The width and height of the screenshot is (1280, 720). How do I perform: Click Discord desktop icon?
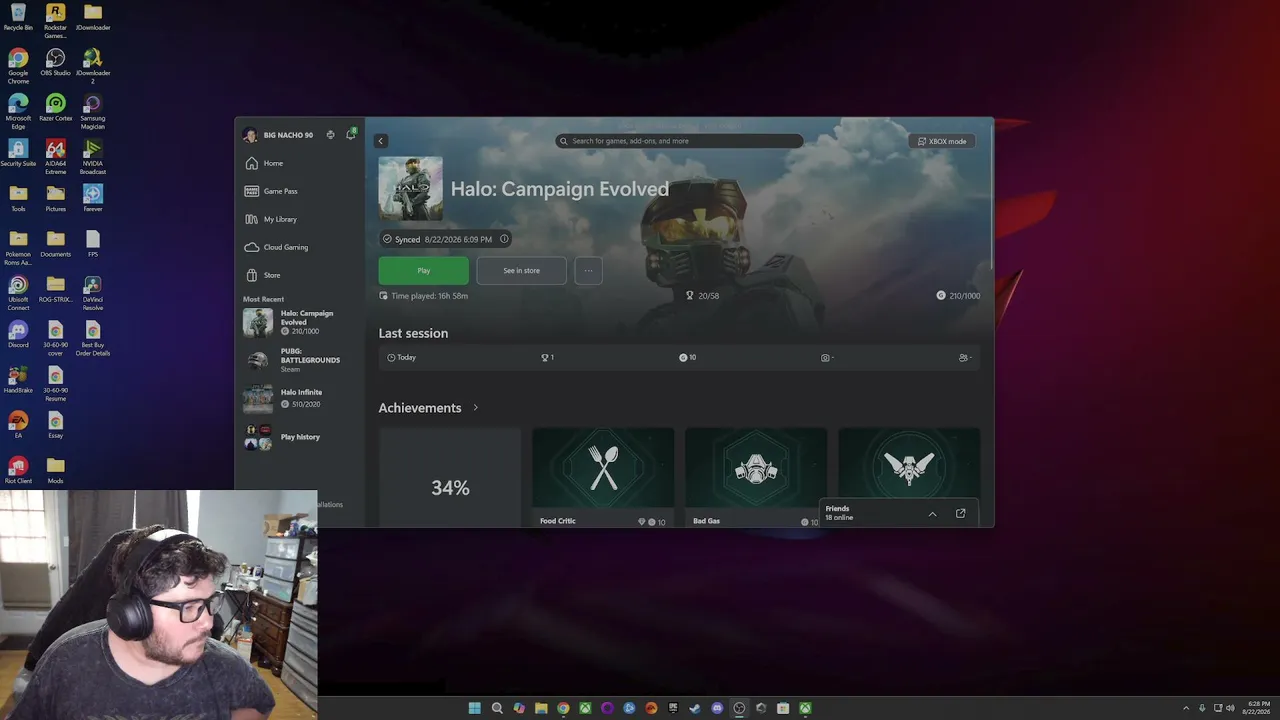[18, 335]
